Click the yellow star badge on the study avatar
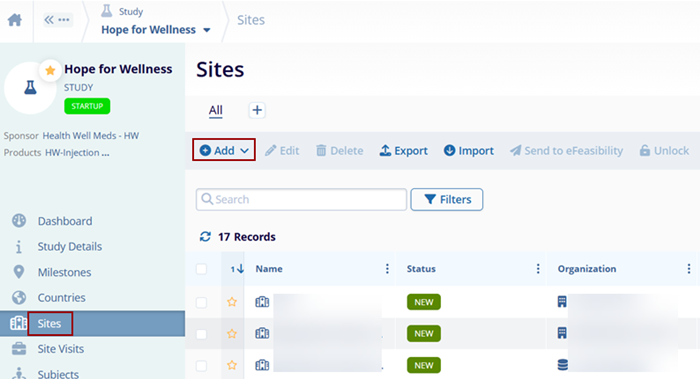Viewport: 700px width, 379px height. (50, 71)
